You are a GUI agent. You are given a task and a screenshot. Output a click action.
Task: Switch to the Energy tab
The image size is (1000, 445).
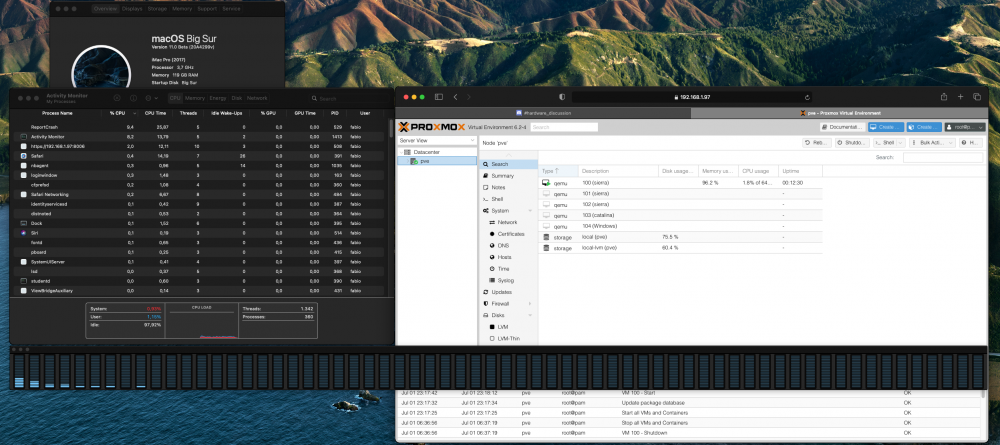click(217, 98)
